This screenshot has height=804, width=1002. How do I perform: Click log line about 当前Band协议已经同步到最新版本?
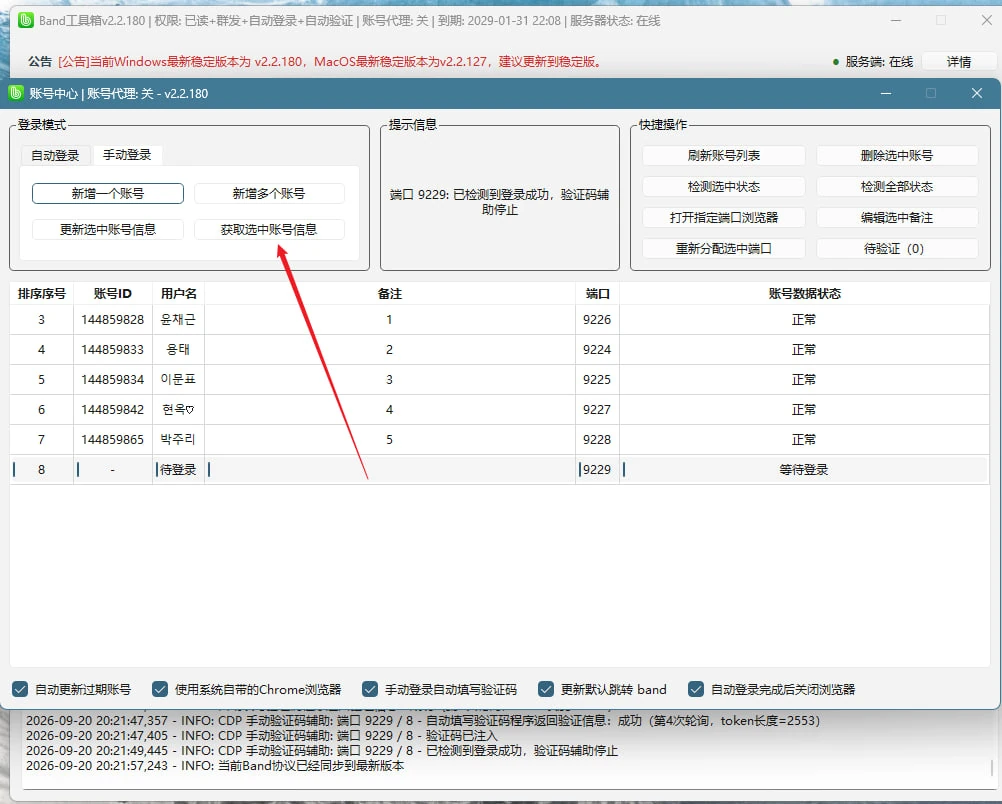click(x=215, y=766)
